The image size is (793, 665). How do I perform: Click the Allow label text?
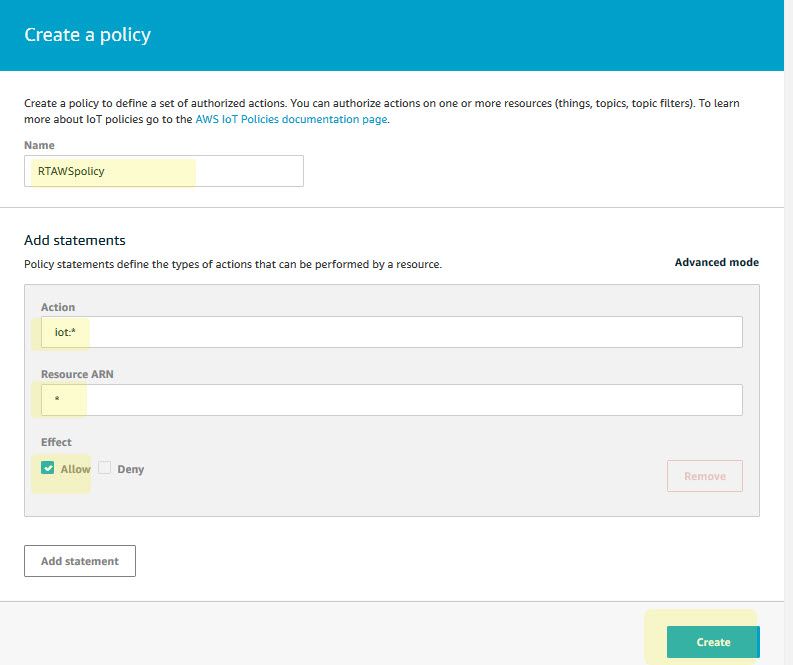click(75, 469)
